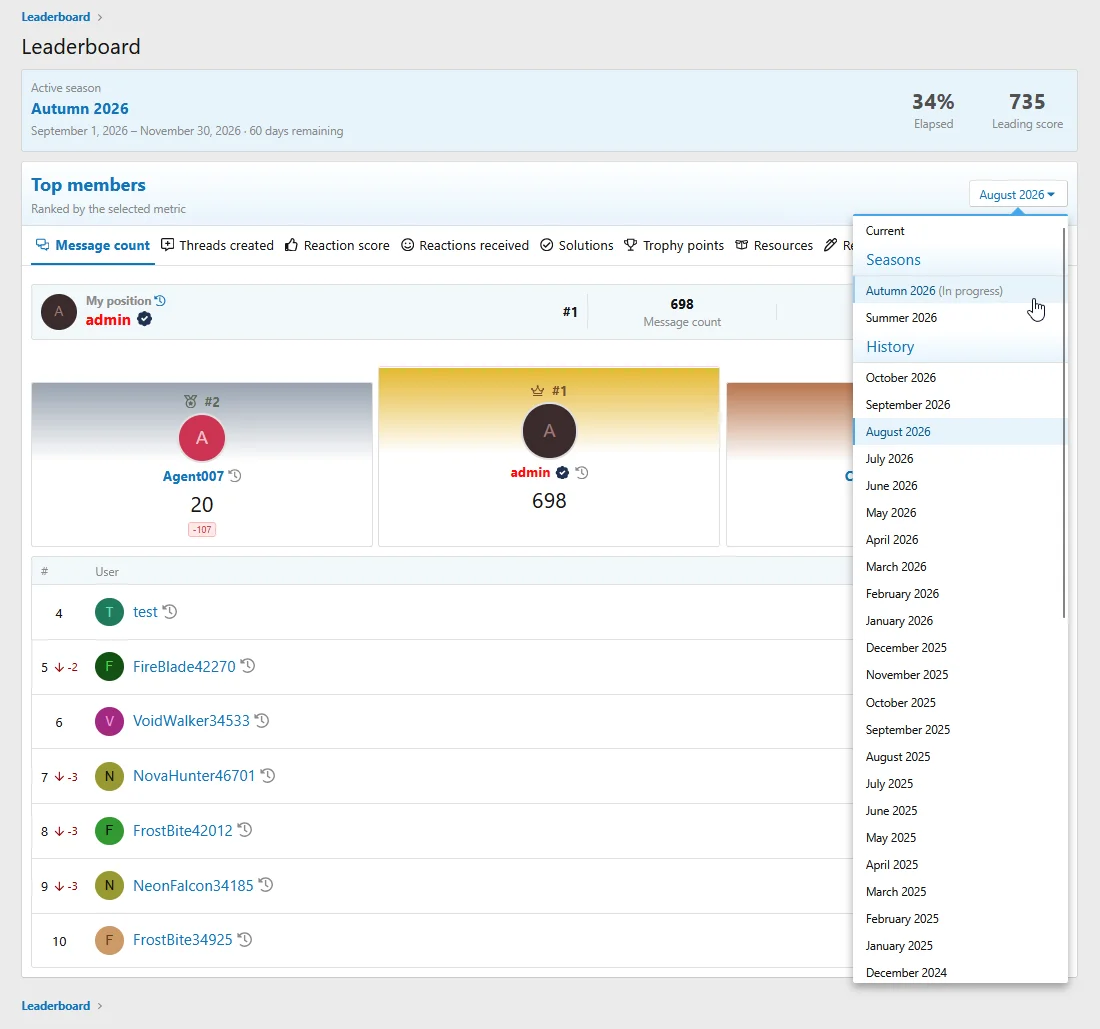The image size is (1100, 1029).
Task: Click history clock icon next to Agent007
Action: click(x=235, y=476)
